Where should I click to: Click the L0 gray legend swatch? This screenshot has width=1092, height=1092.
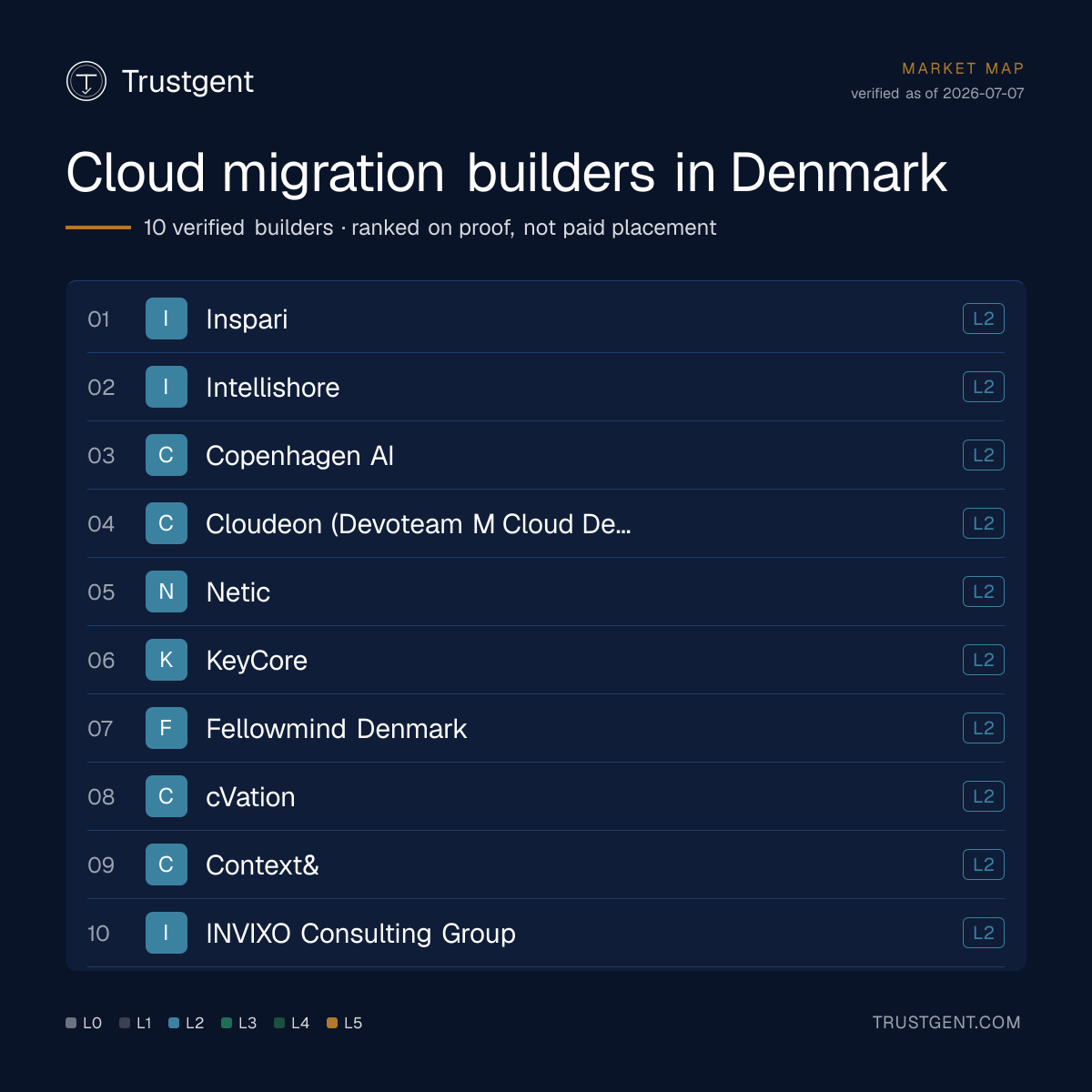[x=71, y=1023]
